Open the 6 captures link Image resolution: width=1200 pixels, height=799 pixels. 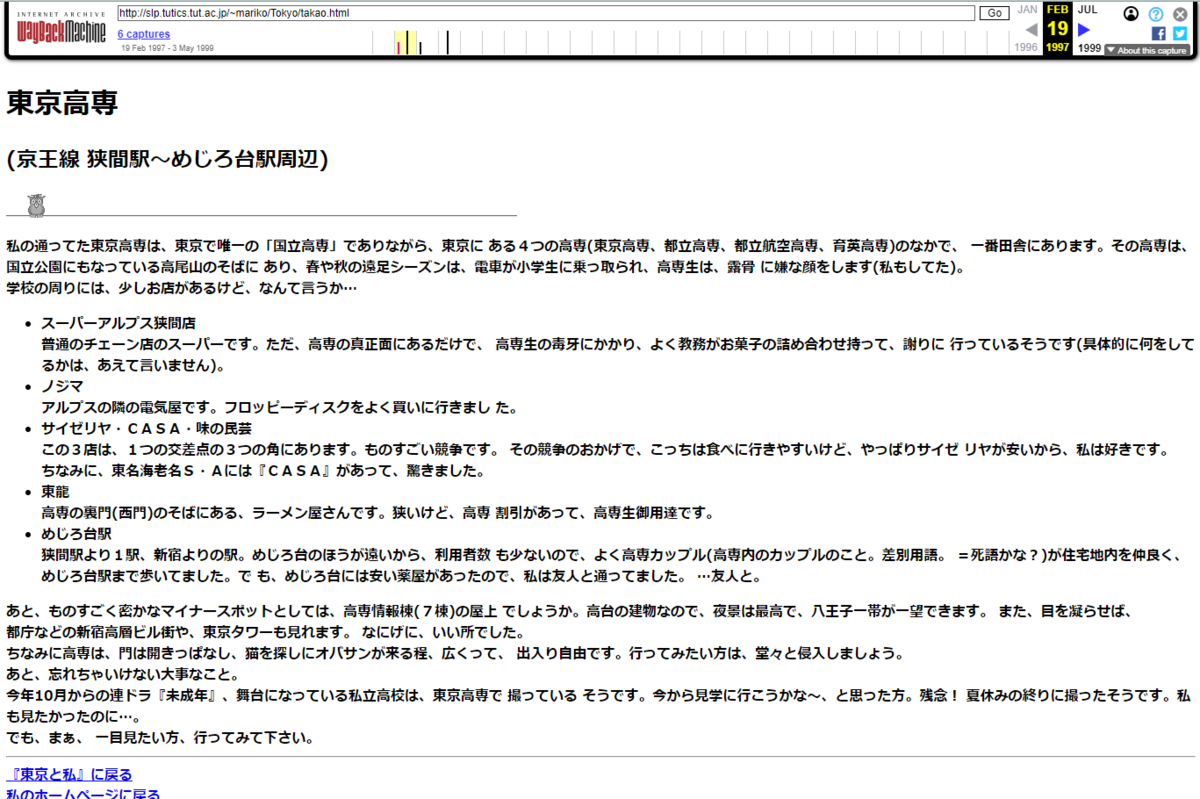click(x=143, y=34)
